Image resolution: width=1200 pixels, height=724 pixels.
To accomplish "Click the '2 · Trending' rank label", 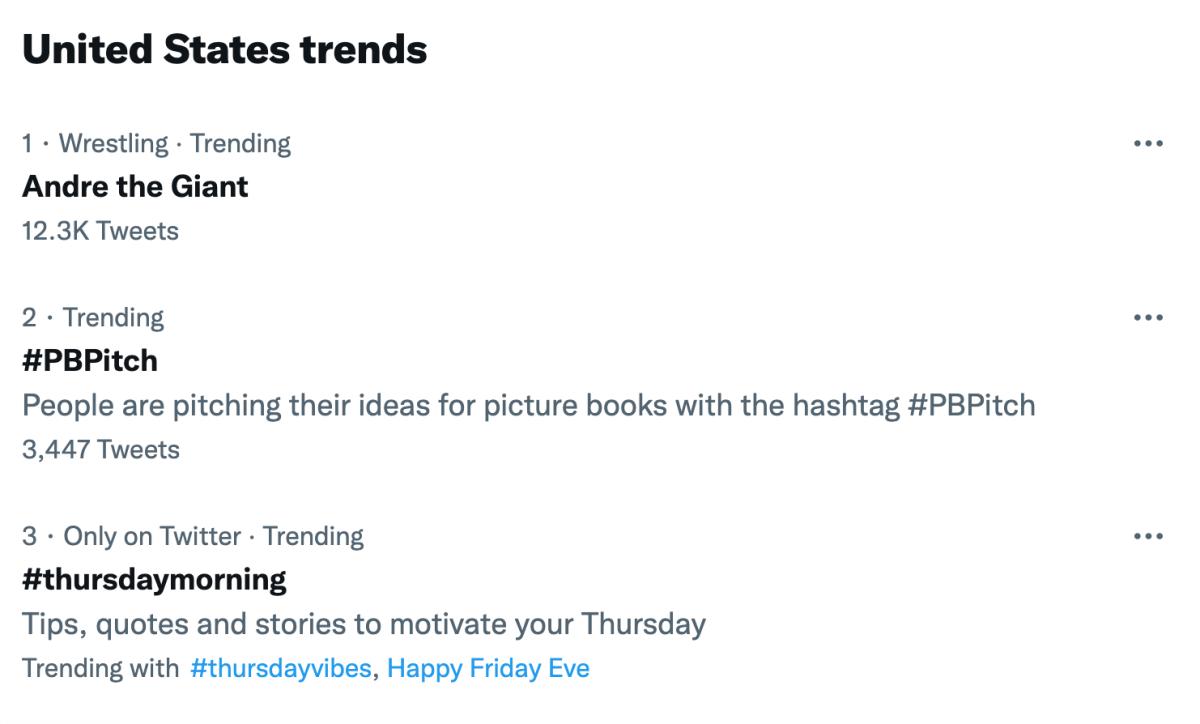I will (93, 318).
